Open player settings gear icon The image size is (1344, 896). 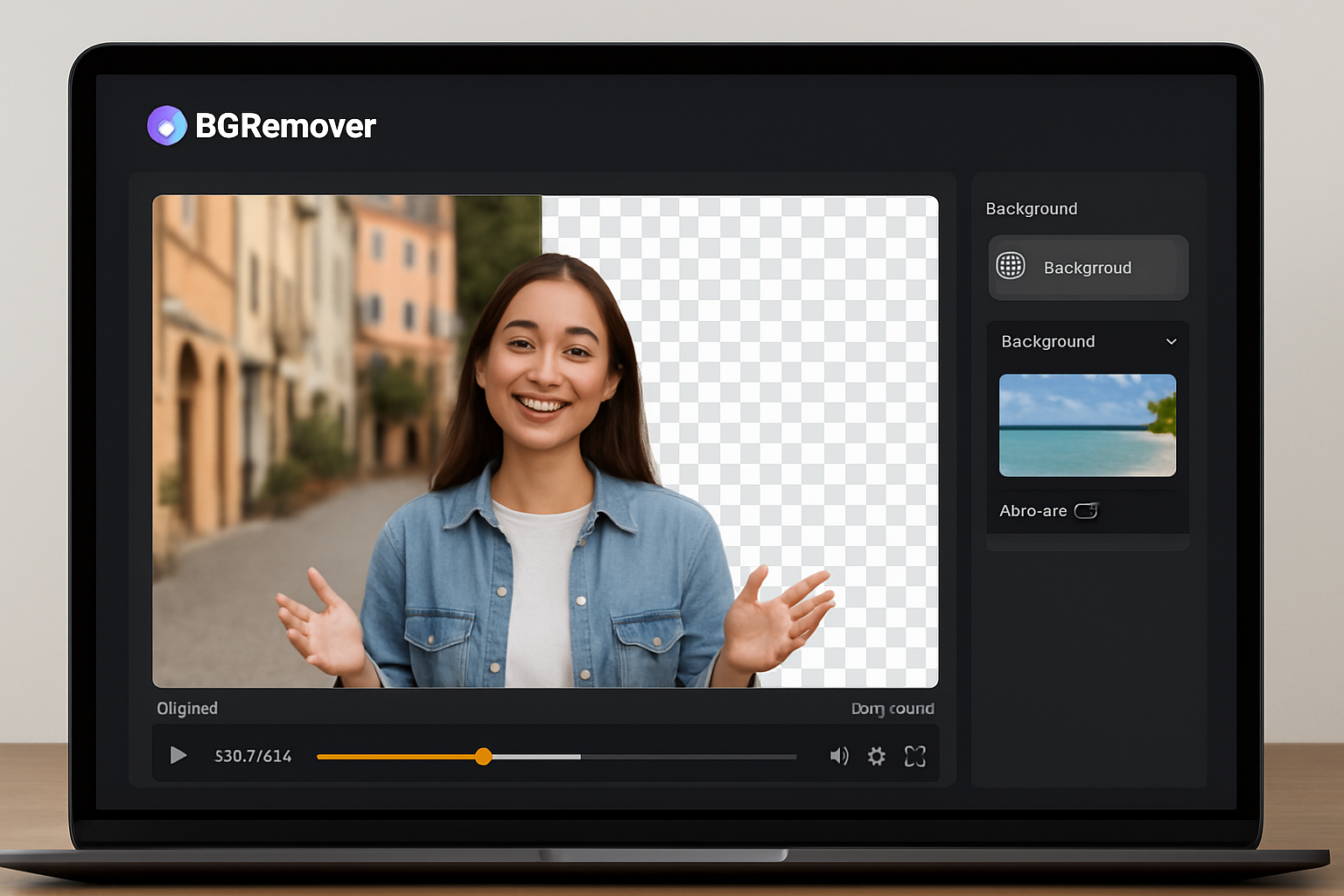[x=877, y=756]
